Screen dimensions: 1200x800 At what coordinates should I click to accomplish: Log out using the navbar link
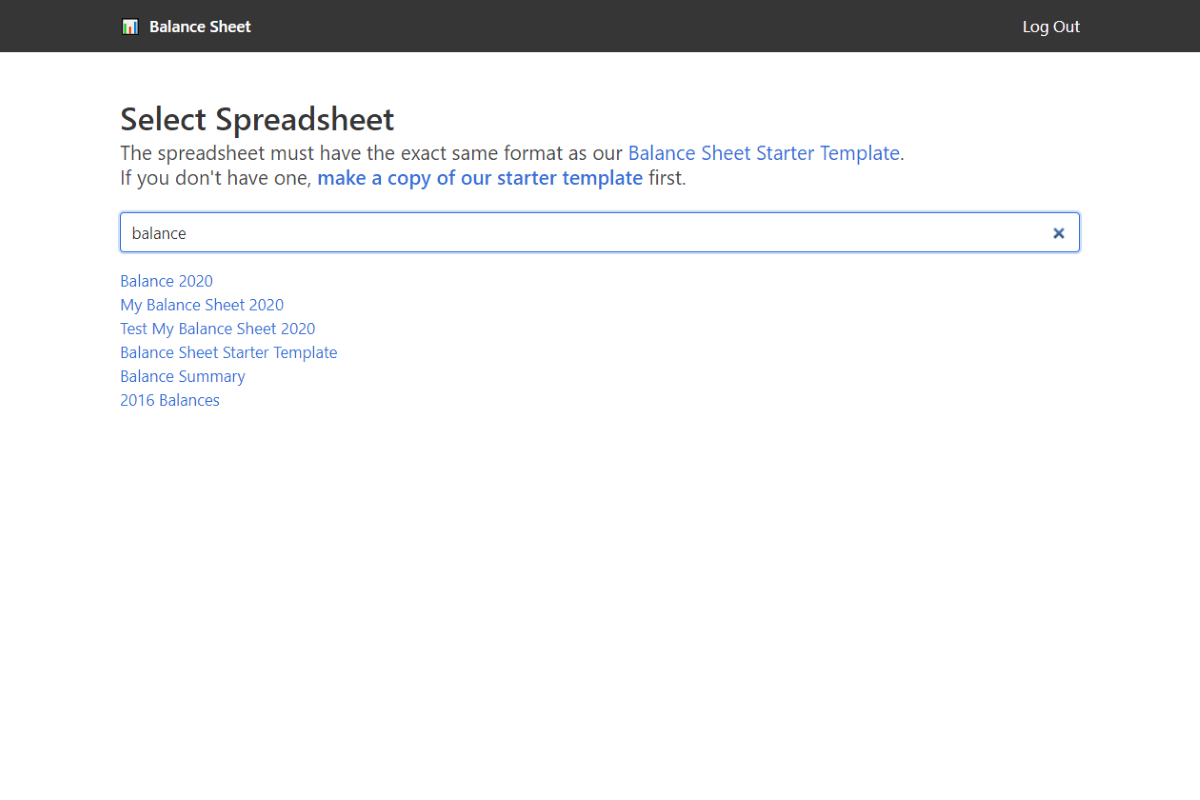[x=1050, y=27]
